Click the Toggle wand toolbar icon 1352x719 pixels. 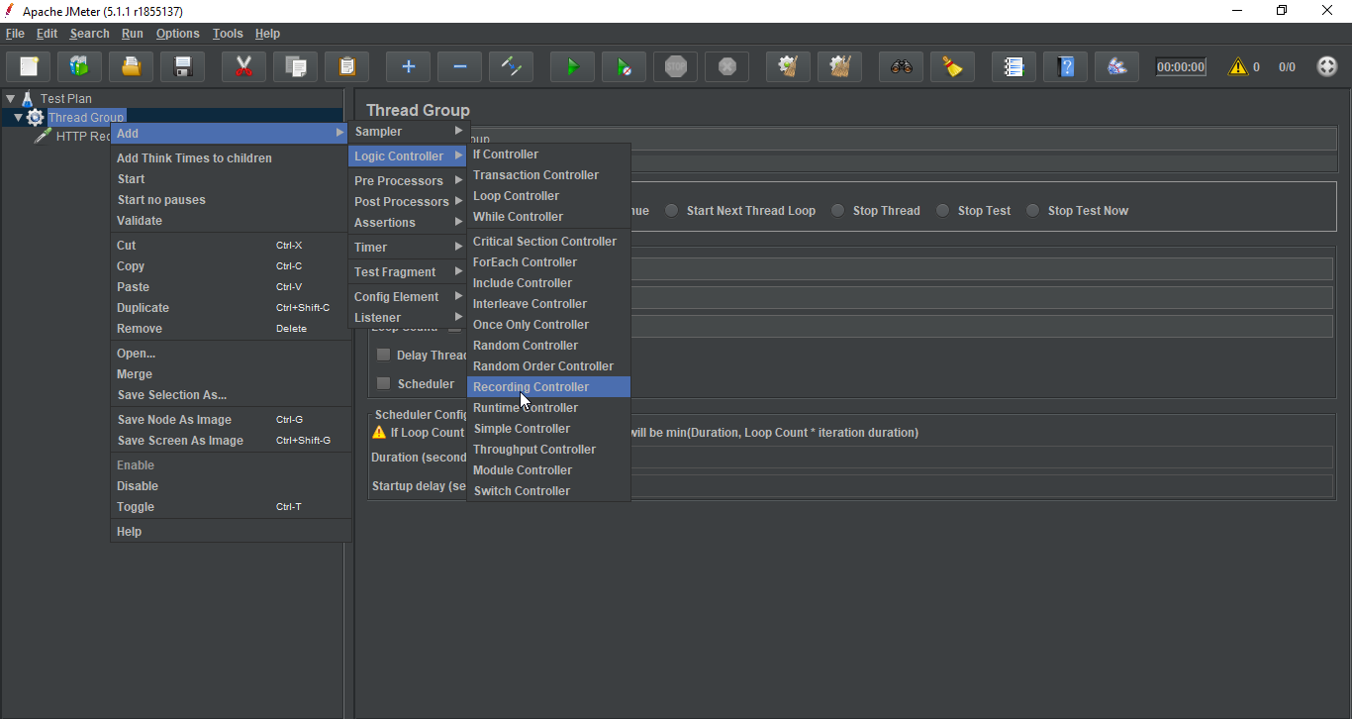click(511, 67)
